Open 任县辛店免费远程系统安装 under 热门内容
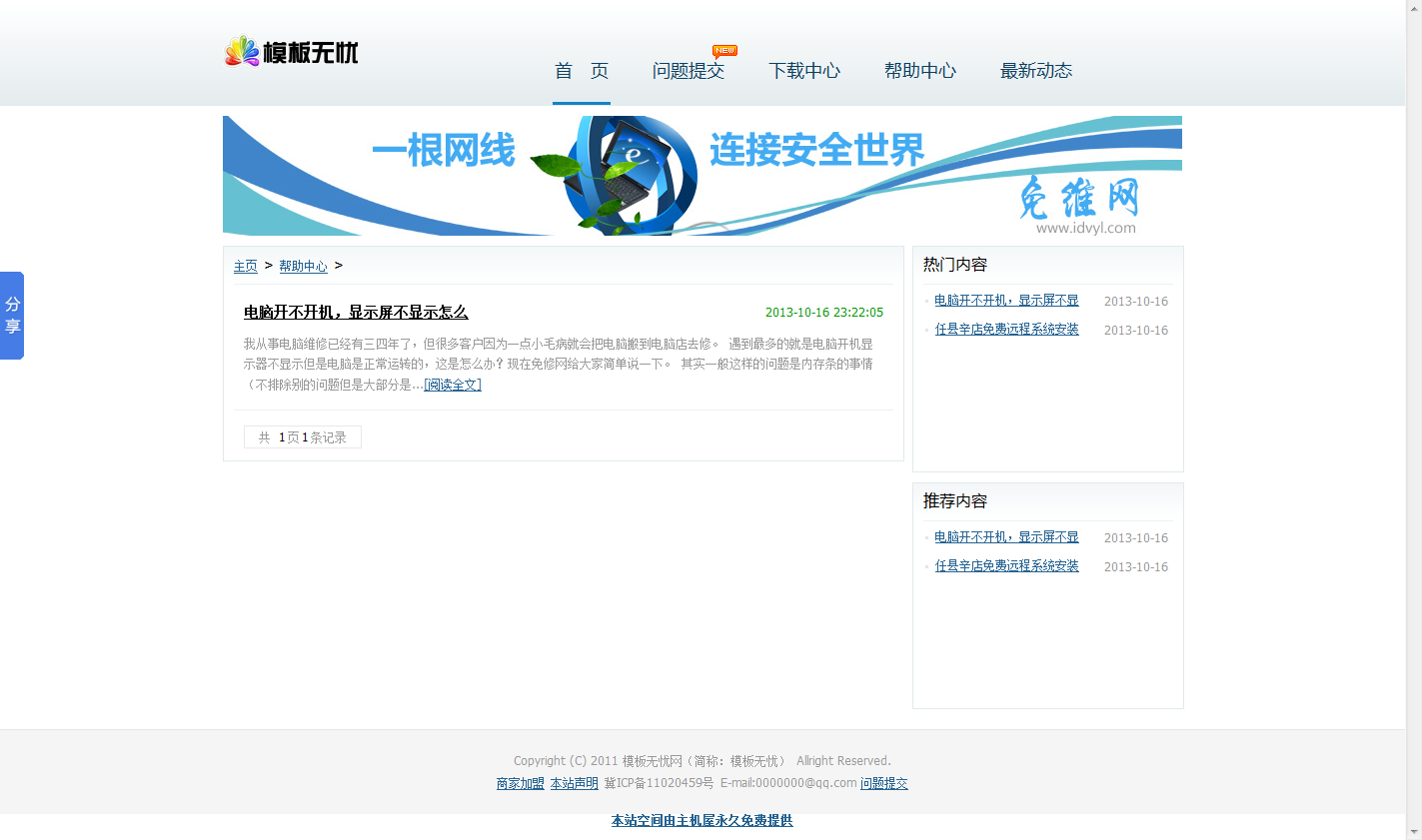The image size is (1422, 840). coord(1006,330)
